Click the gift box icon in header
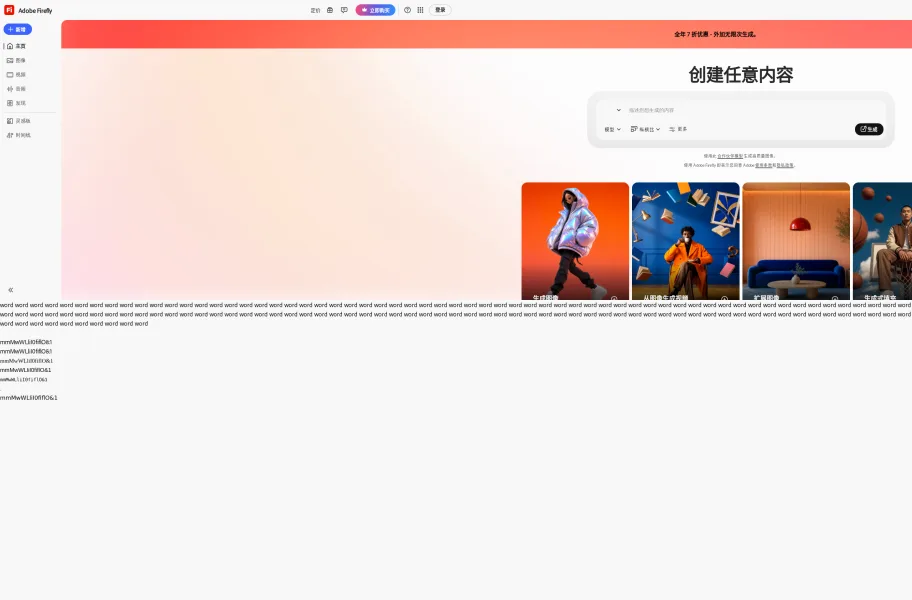Image resolution: width=912 pixels, height=600 pixels. tap(330, 10)
